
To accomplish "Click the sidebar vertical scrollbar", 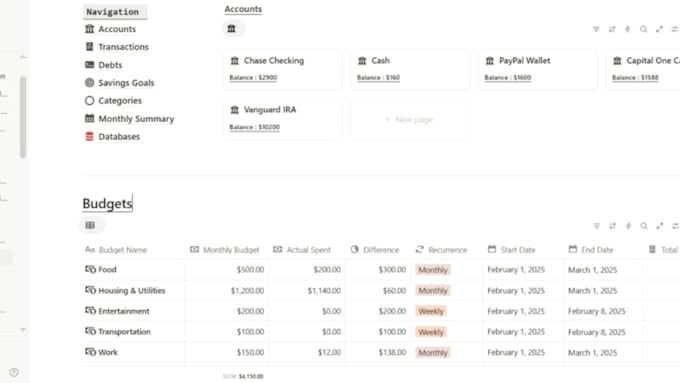I will click(x=23, y=117).
